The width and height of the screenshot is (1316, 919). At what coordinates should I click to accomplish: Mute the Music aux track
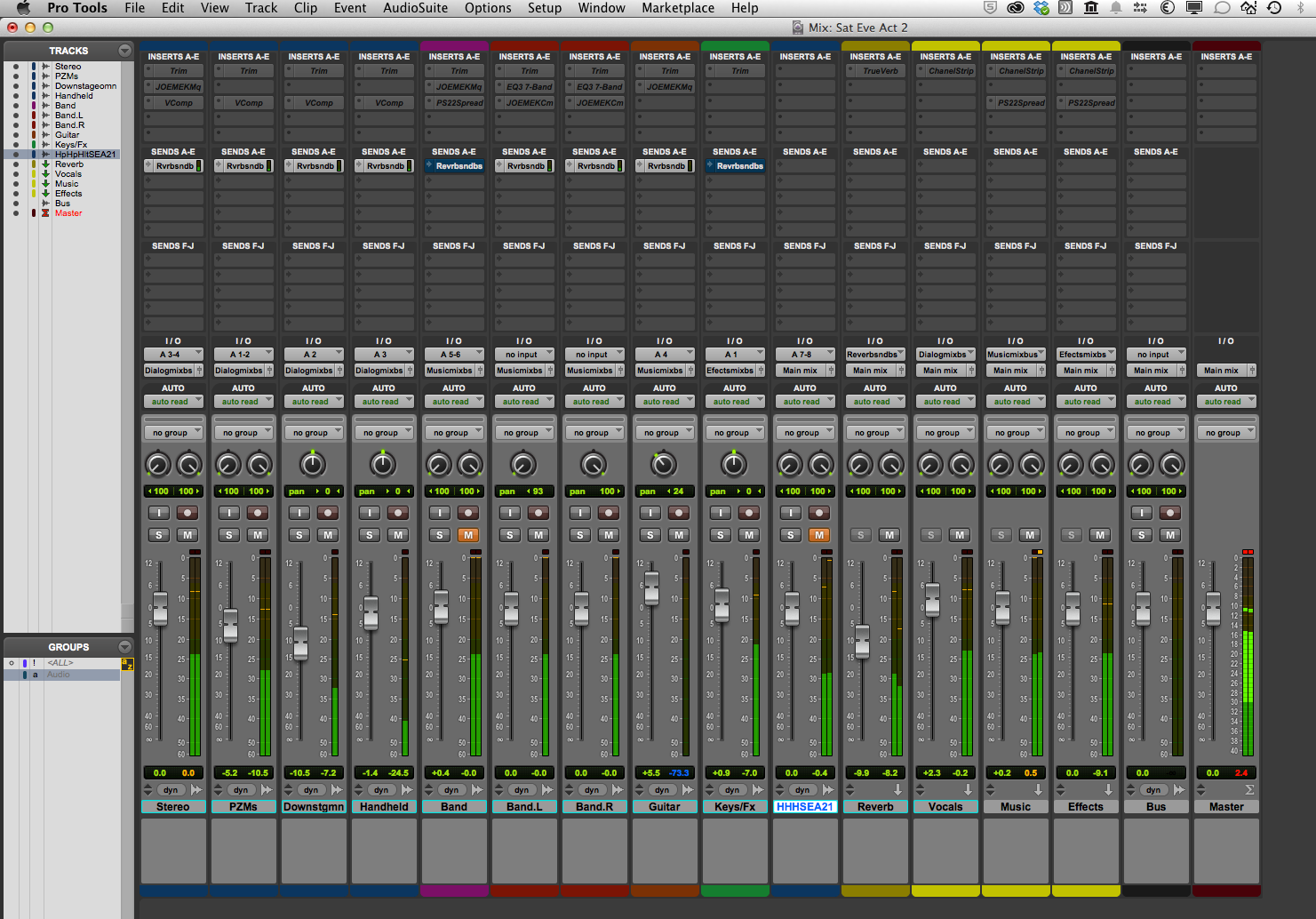point(1029,535)
